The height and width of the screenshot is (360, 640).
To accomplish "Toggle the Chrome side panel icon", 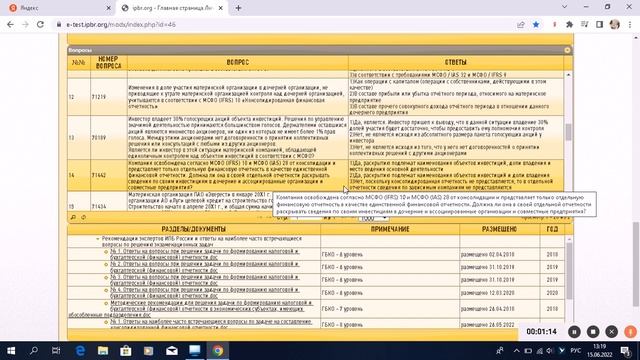I will 599,25.
